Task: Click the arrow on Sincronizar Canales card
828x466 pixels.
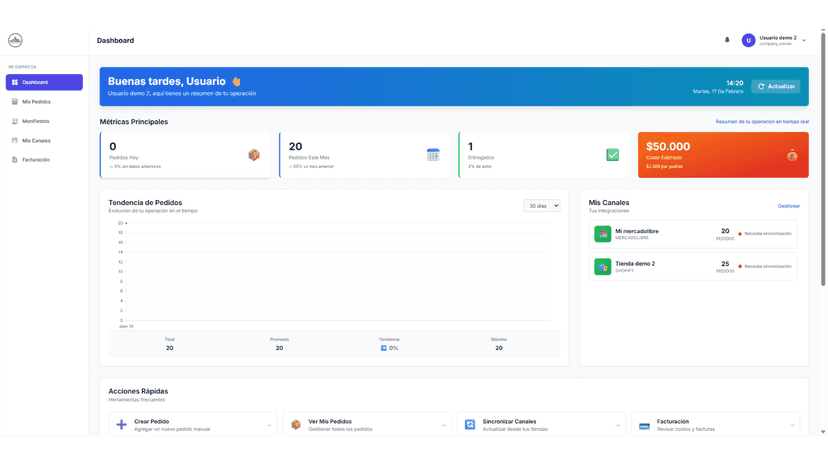Action: coord(617,425)
